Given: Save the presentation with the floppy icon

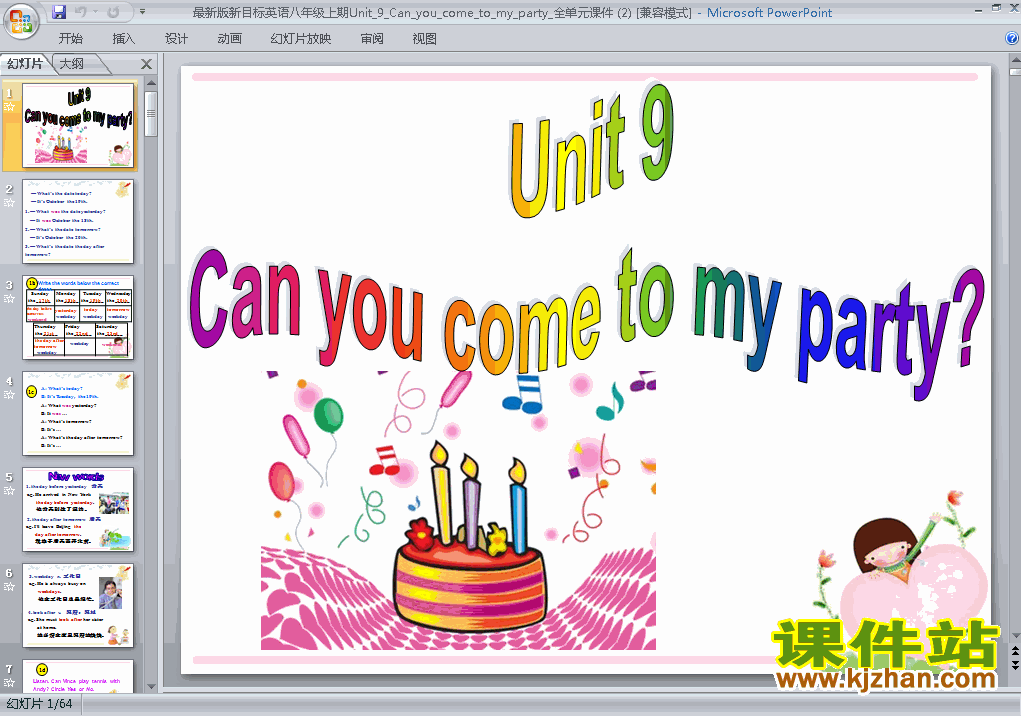Looking at the screenshot, I should coord(59,12).
